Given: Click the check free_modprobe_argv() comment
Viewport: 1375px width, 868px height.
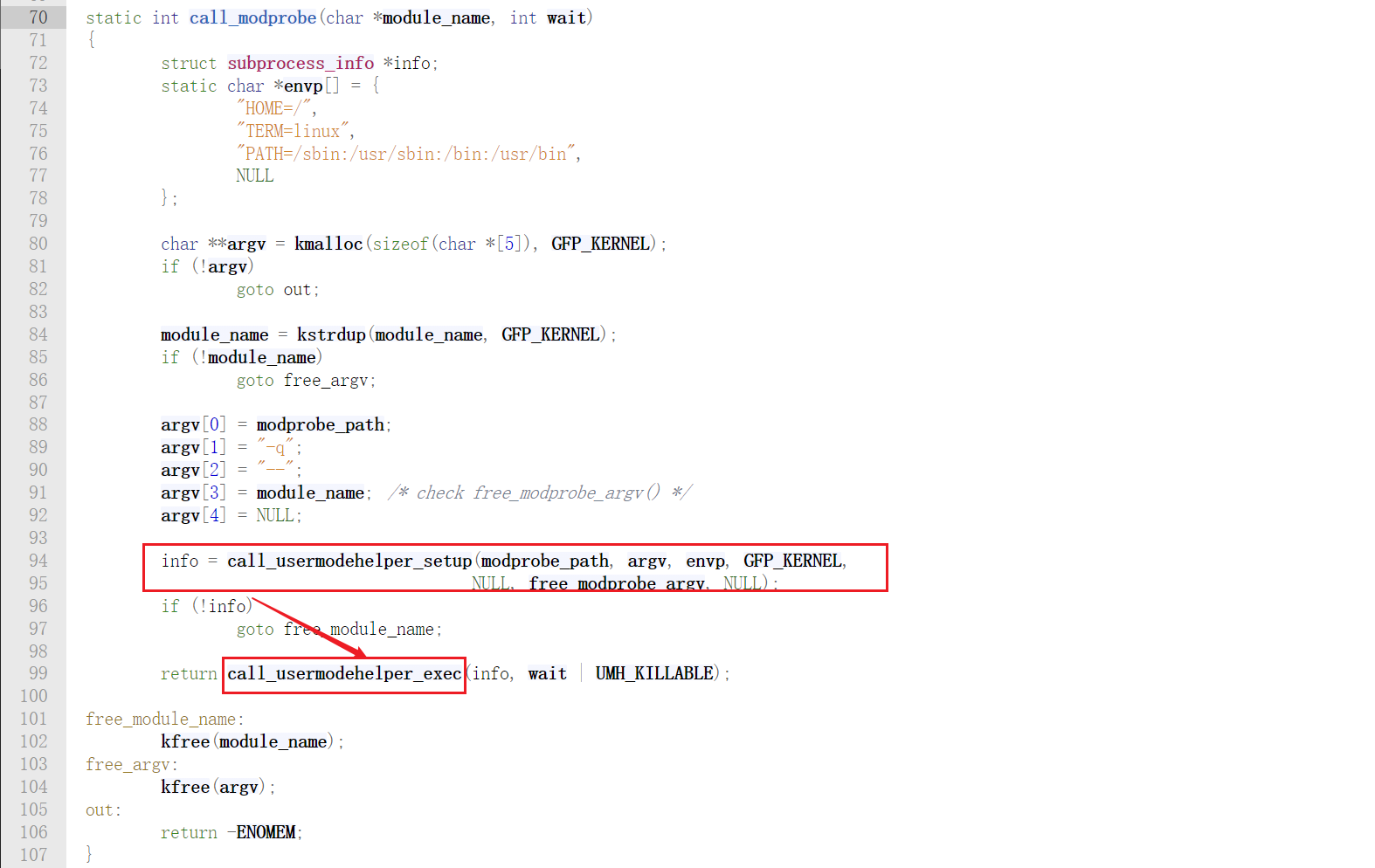Looking at the screenshot, I should coord(540,493).
